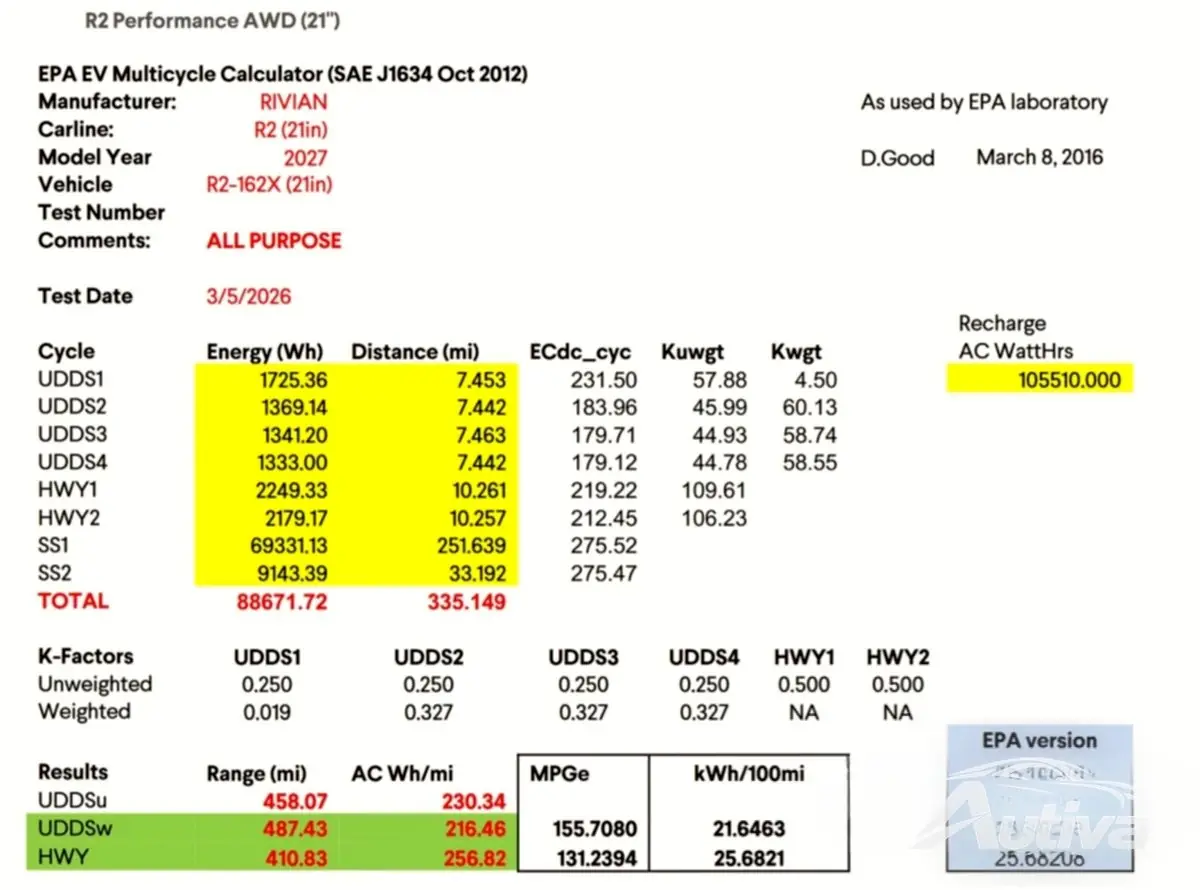Click the Results section label

click(73, 772)
